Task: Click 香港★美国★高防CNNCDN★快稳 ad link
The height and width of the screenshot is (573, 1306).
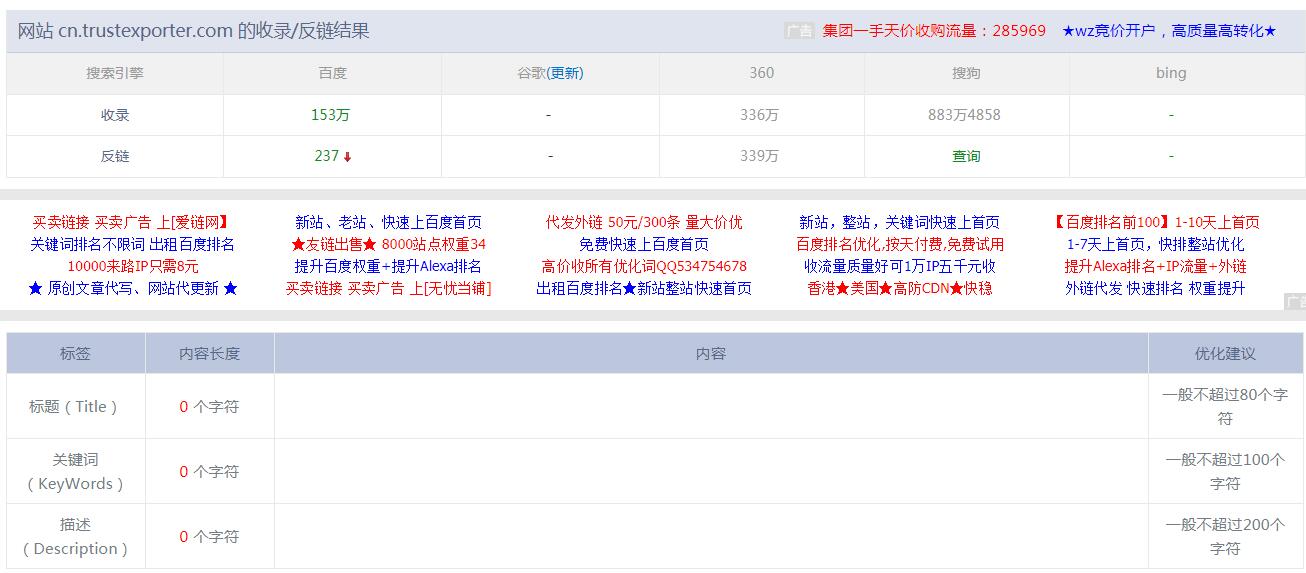Action: click(x=899, y=288)
